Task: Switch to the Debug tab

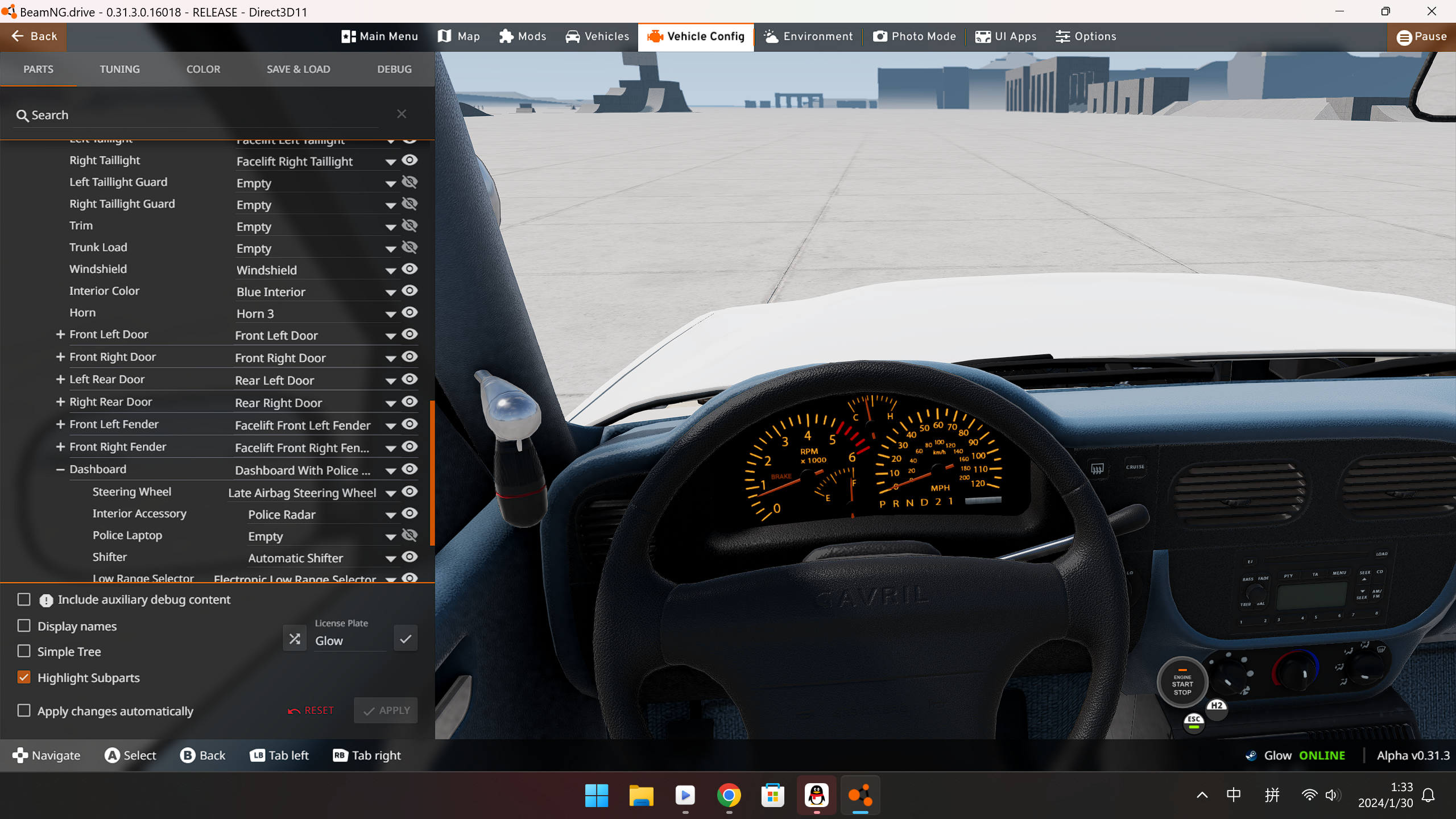Action: point(394,69)
